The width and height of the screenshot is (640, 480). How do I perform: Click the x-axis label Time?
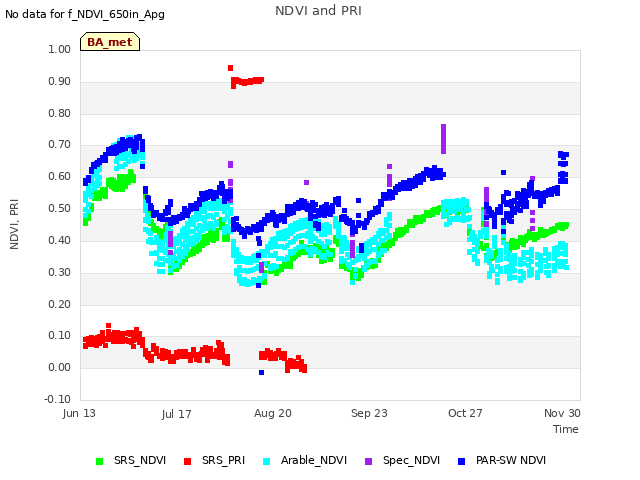point(566,429)
